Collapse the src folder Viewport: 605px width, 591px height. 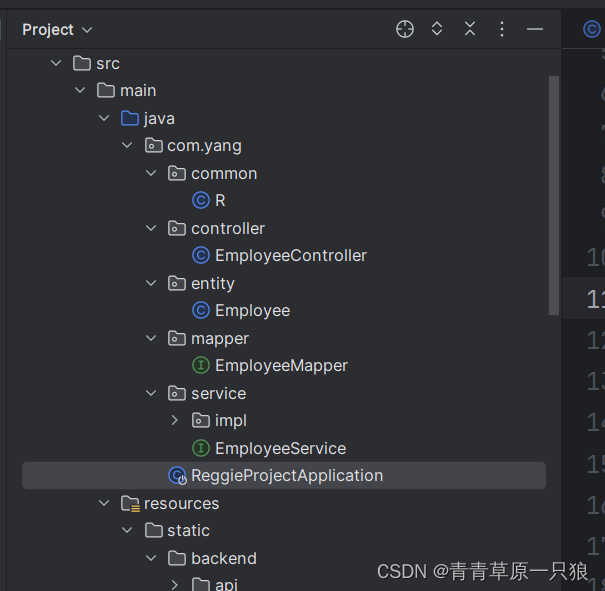[56, 63]
